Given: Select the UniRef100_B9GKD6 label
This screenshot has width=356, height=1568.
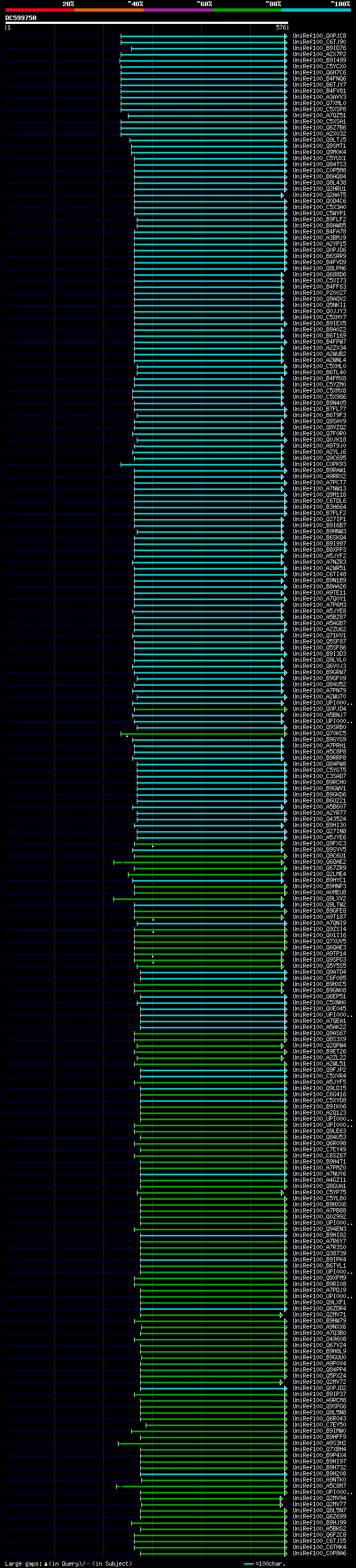Looking at the screenshot, I should 319,794.
